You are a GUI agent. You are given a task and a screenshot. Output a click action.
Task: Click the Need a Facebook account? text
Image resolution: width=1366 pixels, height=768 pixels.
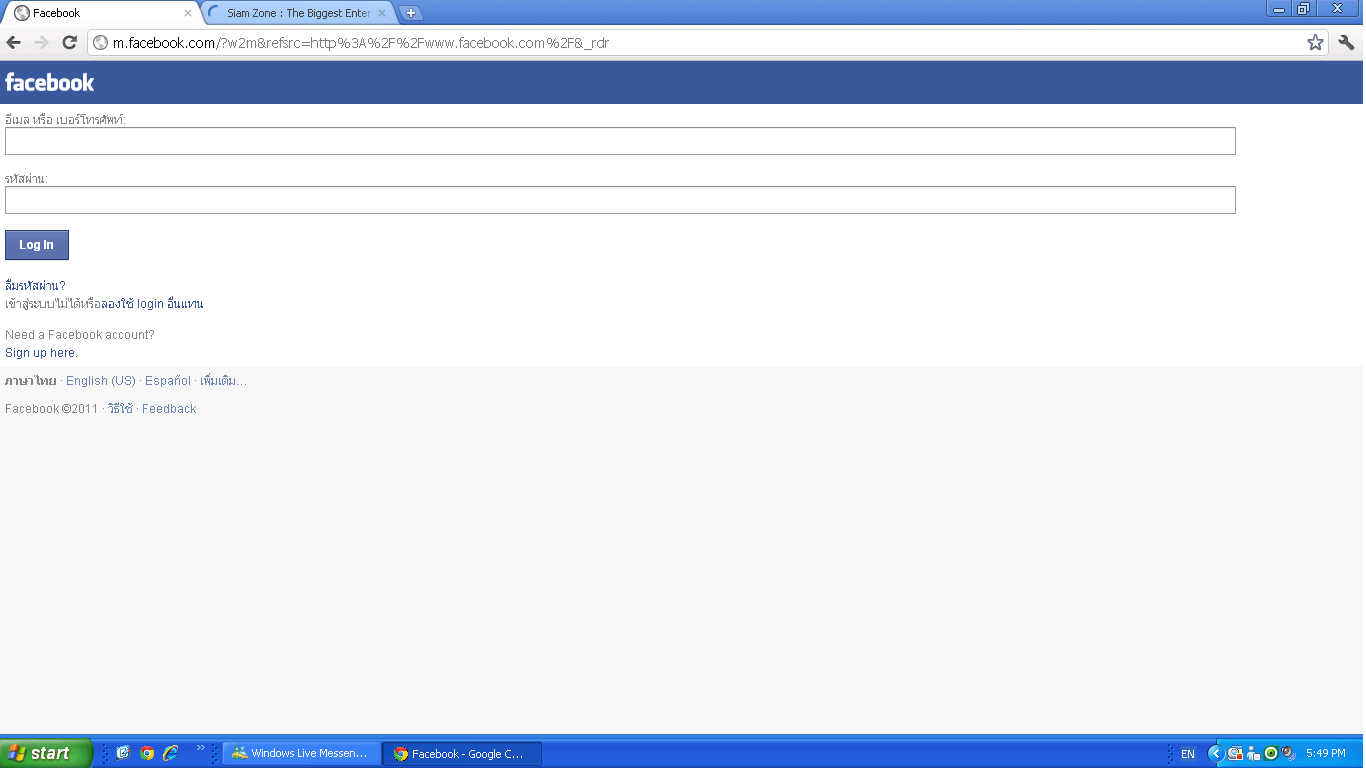(80, 335)
